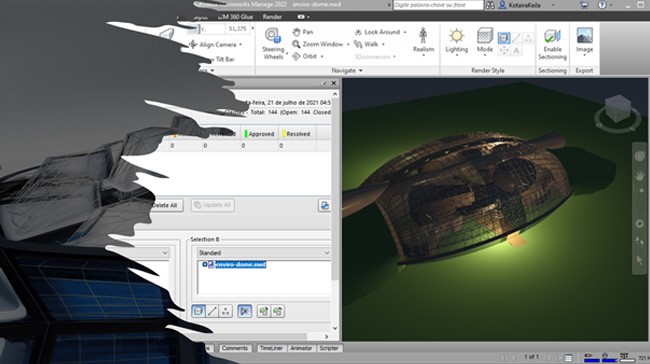Click the Resolved column header
Viewport: 650px width, 364px height.
pyautogui.click(x=296, y=134)
